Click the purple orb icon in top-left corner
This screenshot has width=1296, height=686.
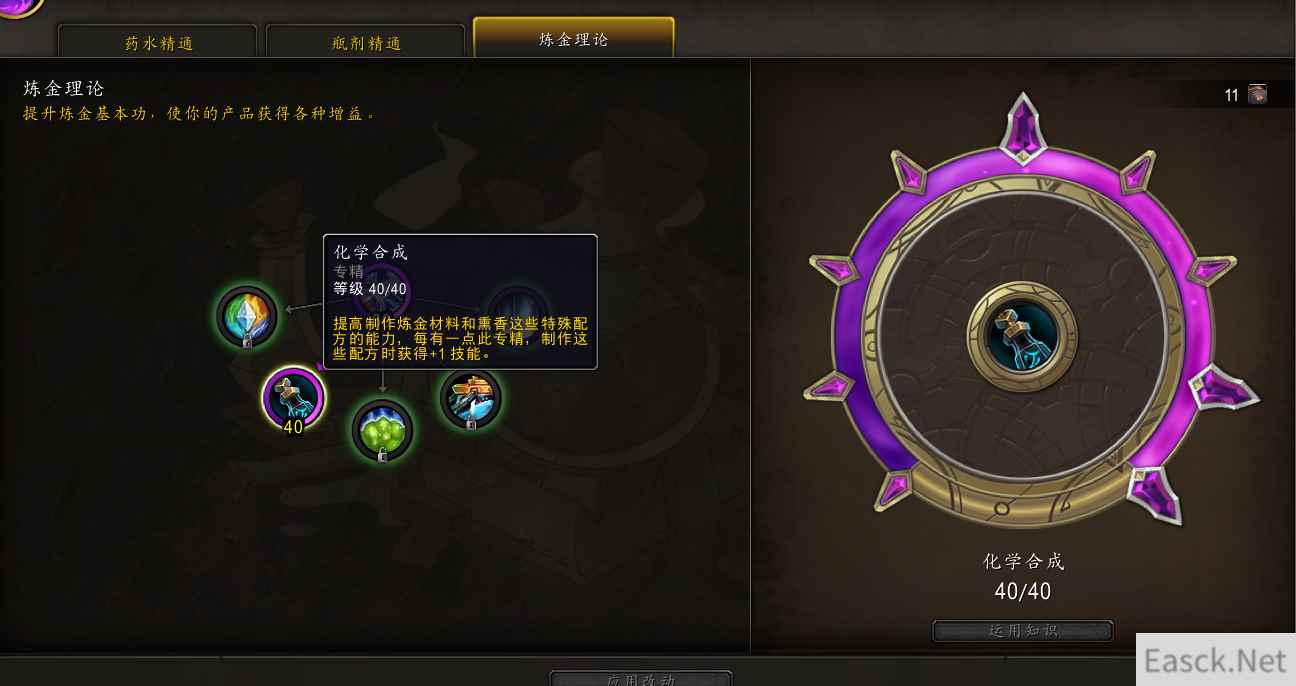[21, 6]
